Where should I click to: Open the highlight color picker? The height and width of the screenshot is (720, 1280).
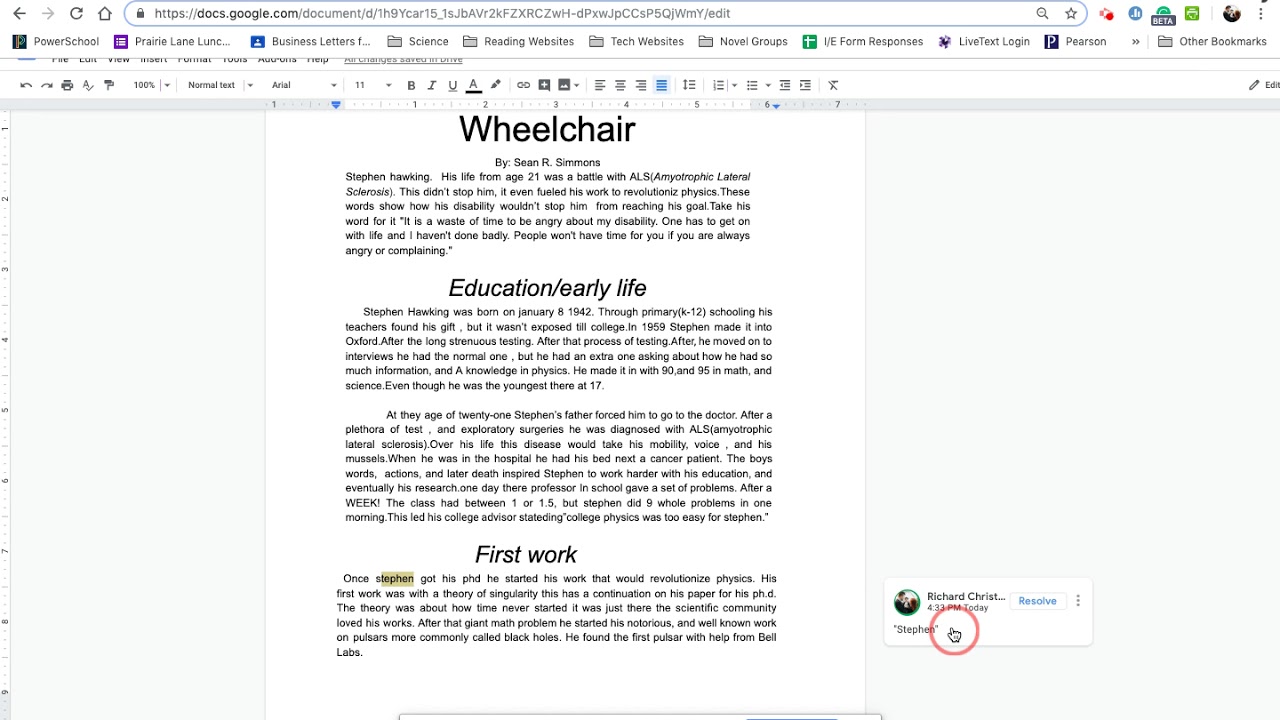[495, 85]
